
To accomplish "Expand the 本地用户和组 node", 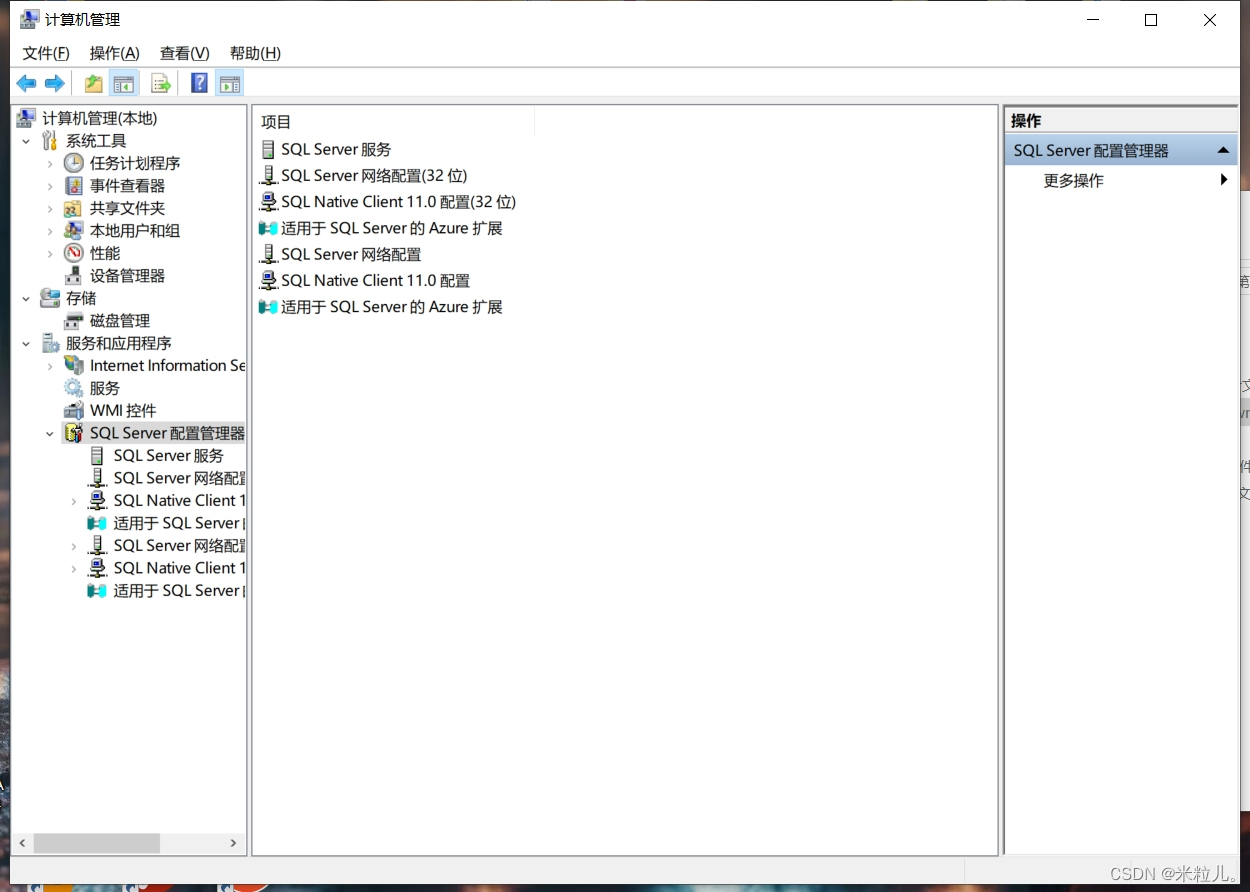I will 50,231.
